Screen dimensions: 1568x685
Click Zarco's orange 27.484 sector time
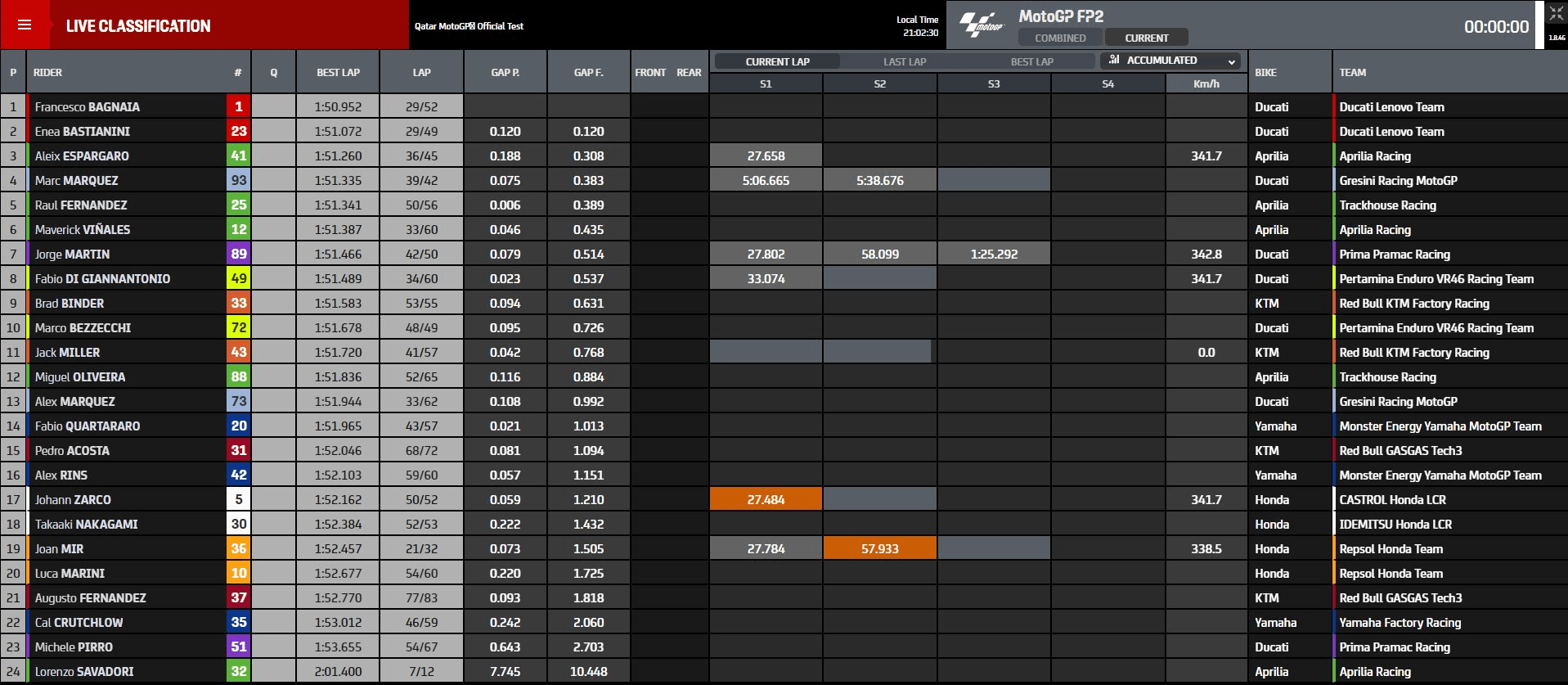click(766, 499)
